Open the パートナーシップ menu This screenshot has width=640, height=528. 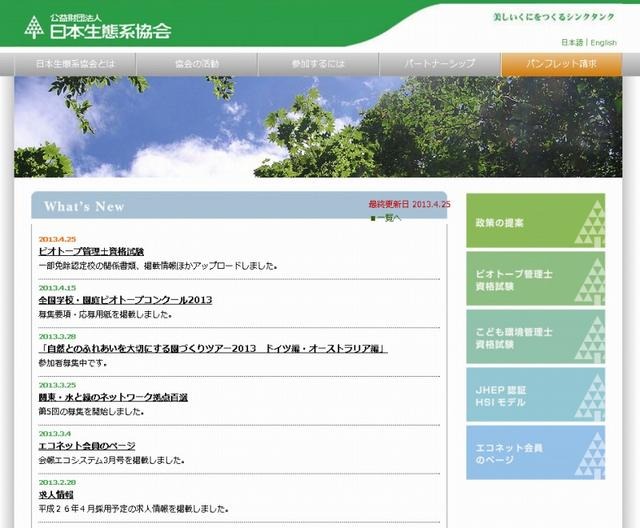click(x=440, y=64)
